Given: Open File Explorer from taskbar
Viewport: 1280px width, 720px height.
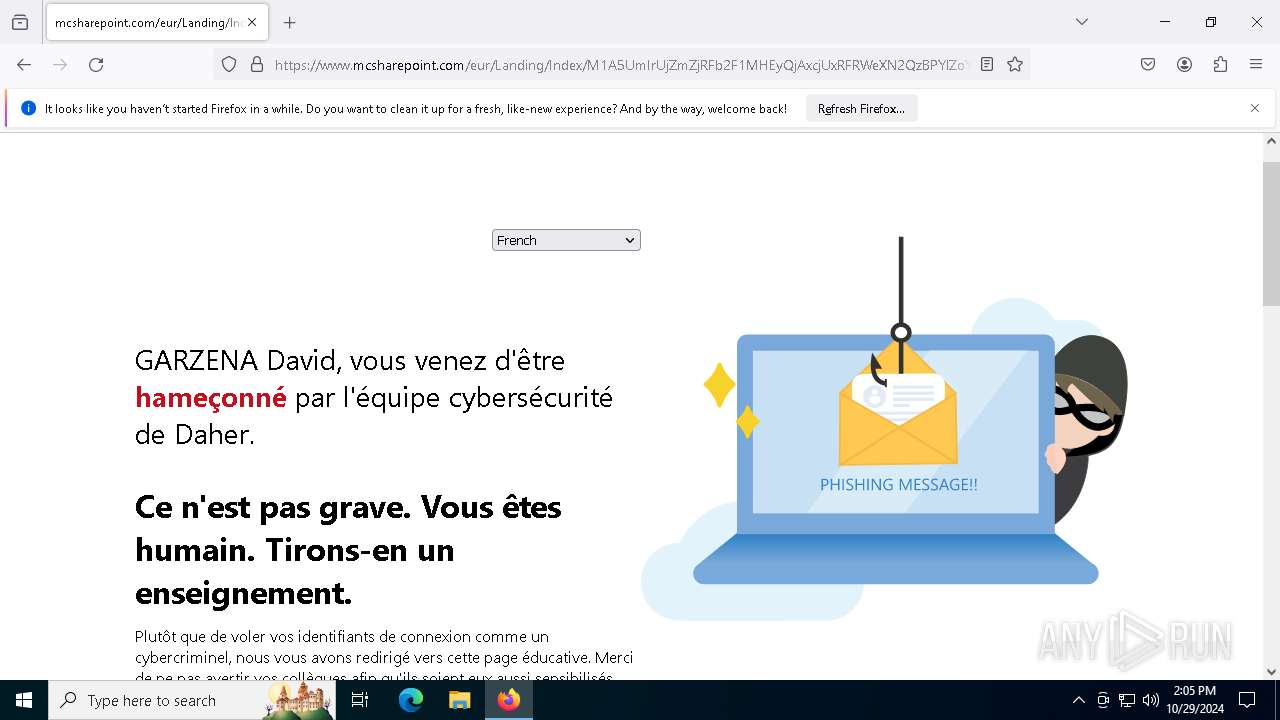Looking at the screenshot, I should pos(459,700).
